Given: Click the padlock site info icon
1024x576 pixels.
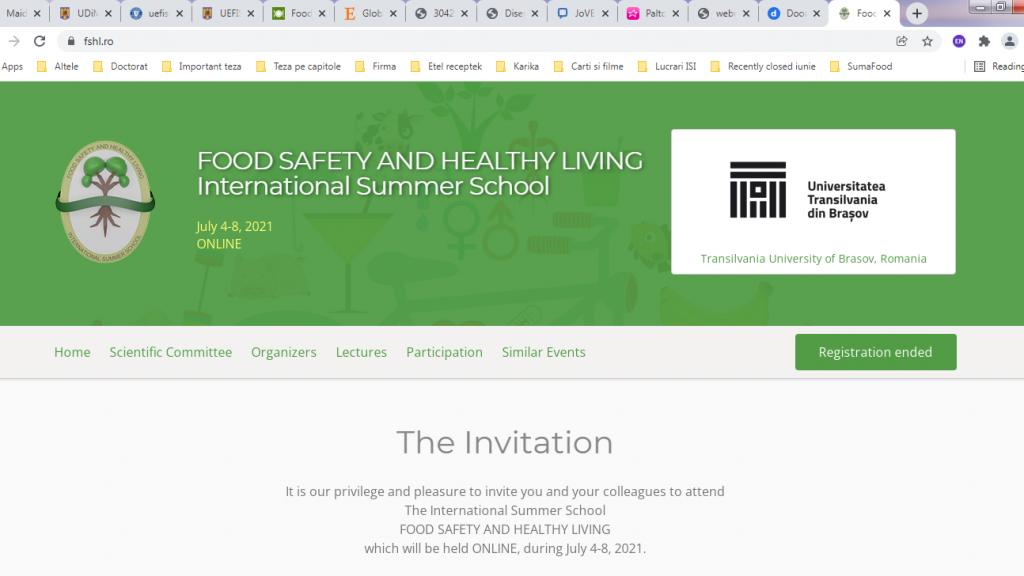Looking at the screenshot, I should pyautogui.click(x=71, y=41).
